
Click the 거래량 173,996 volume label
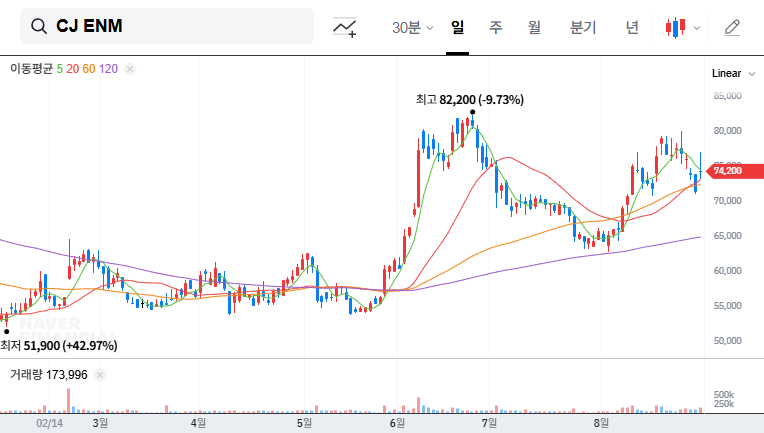tap(49, 375)
